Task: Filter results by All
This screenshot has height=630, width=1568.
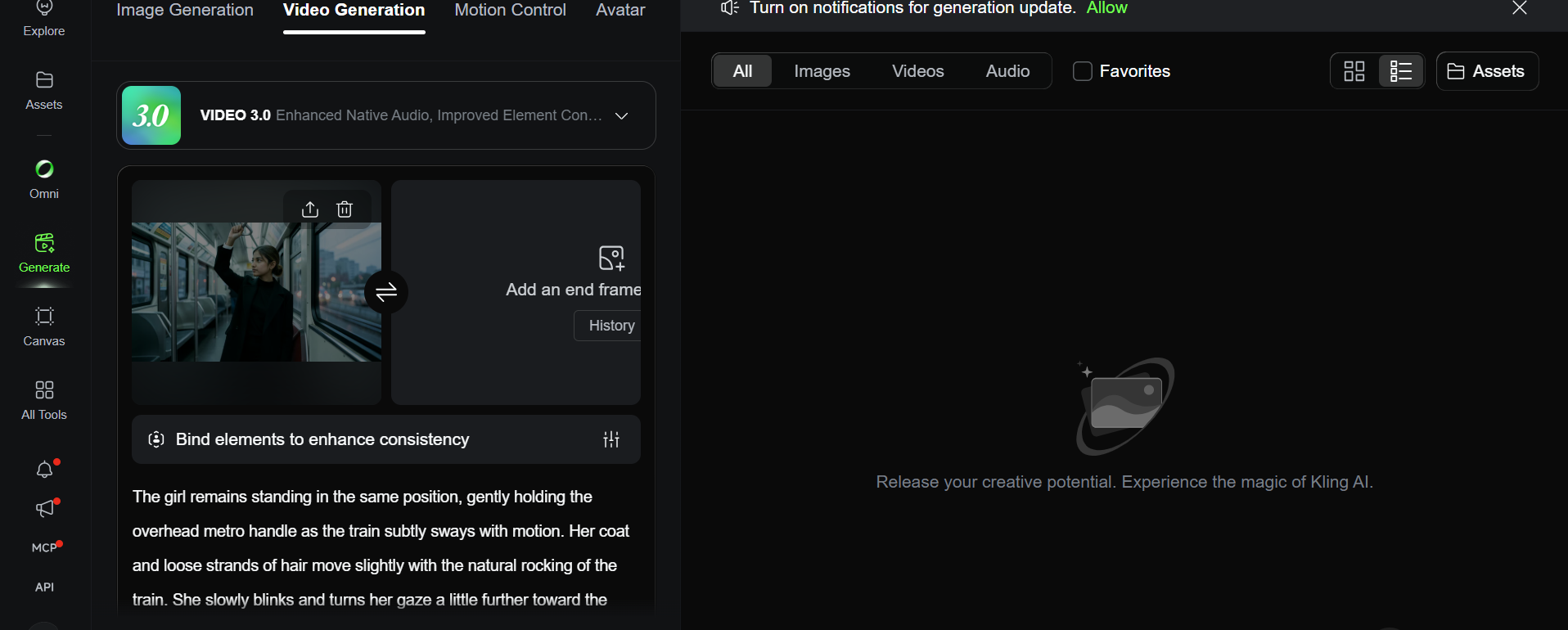Action: [x=742, y=71]
